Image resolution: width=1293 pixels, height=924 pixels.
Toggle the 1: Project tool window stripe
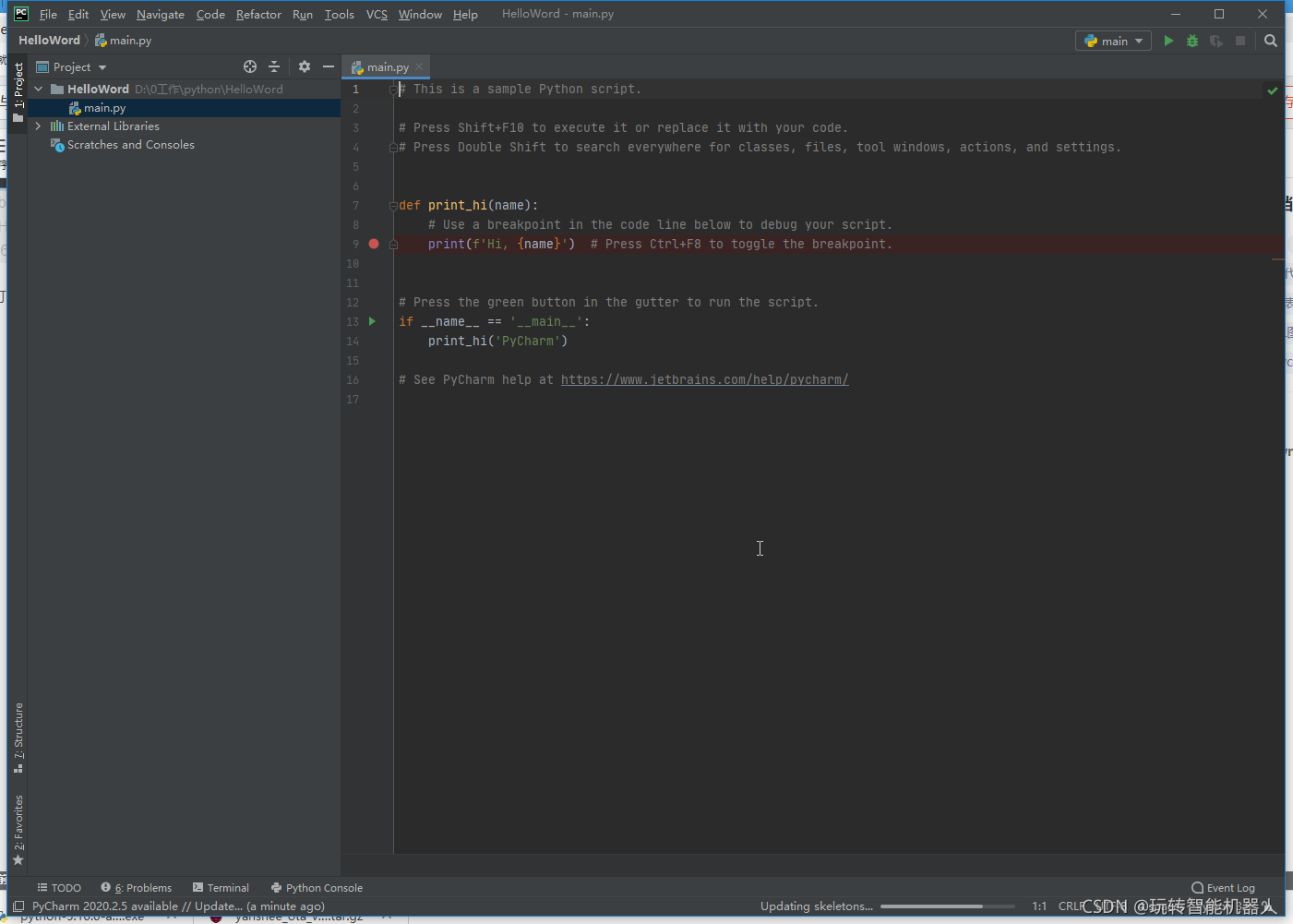click(x=18, y=91)
